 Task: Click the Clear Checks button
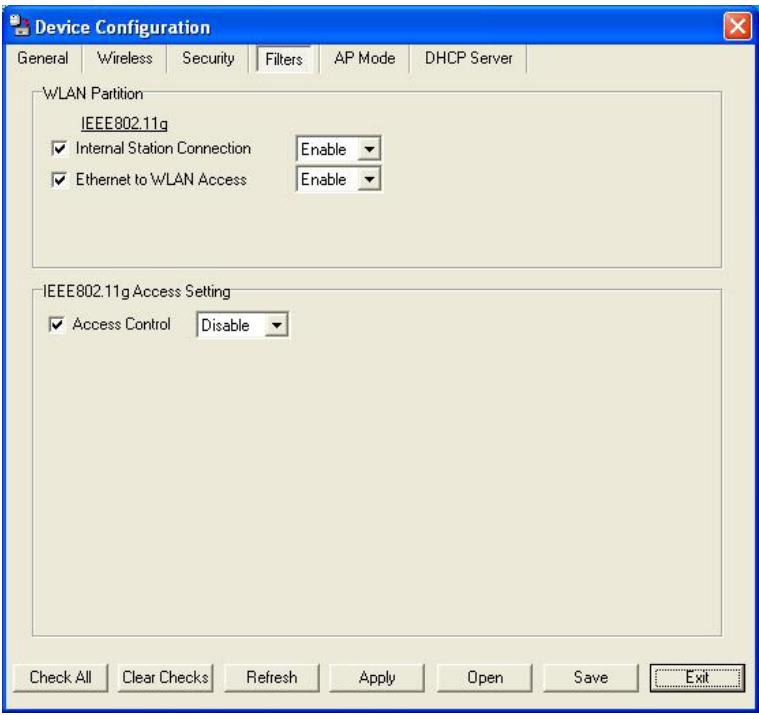(166, 677)
